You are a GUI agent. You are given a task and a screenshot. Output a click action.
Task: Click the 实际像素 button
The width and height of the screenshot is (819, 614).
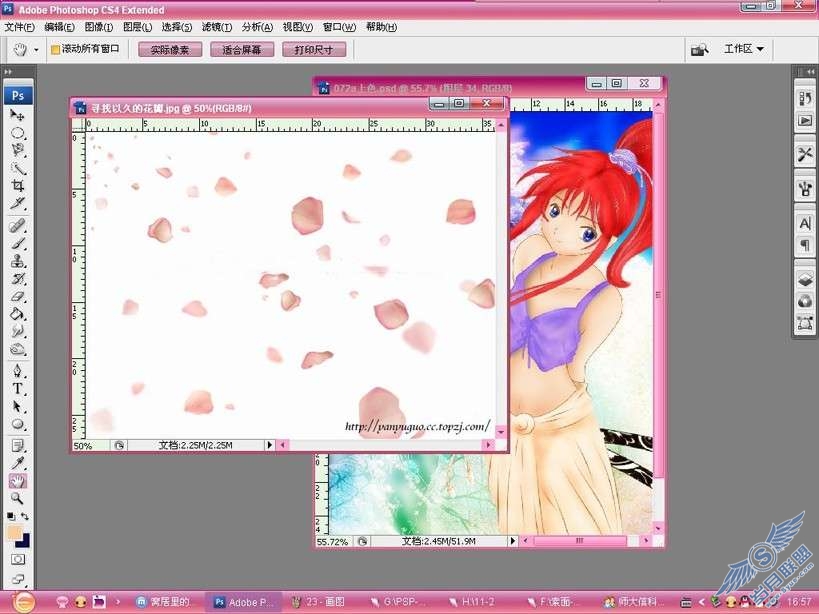(x=170, y=50)
